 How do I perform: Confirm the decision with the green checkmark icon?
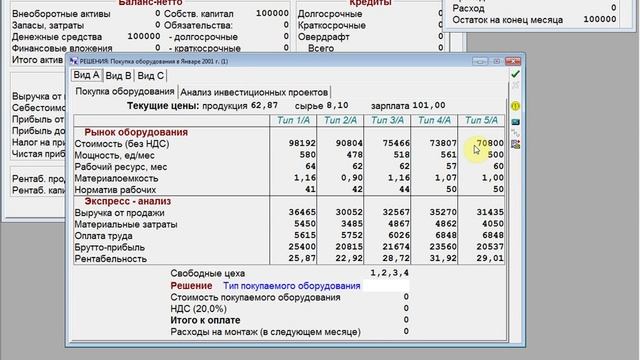click(x=516, y=74)
